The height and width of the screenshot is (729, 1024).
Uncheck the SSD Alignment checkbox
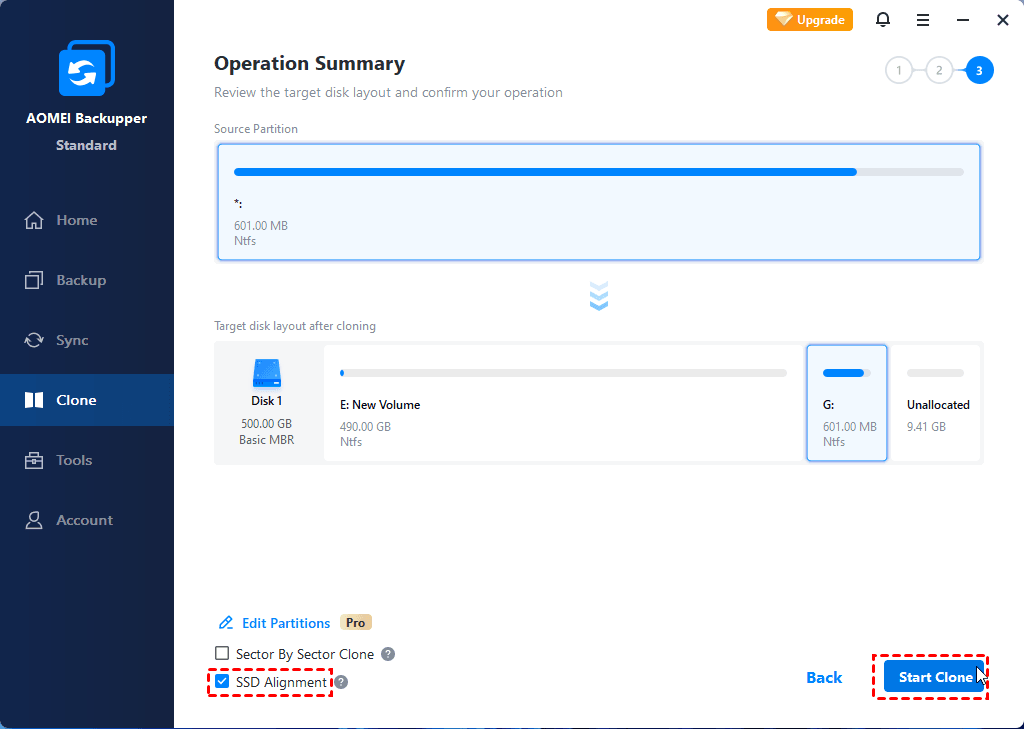(222, 681)
